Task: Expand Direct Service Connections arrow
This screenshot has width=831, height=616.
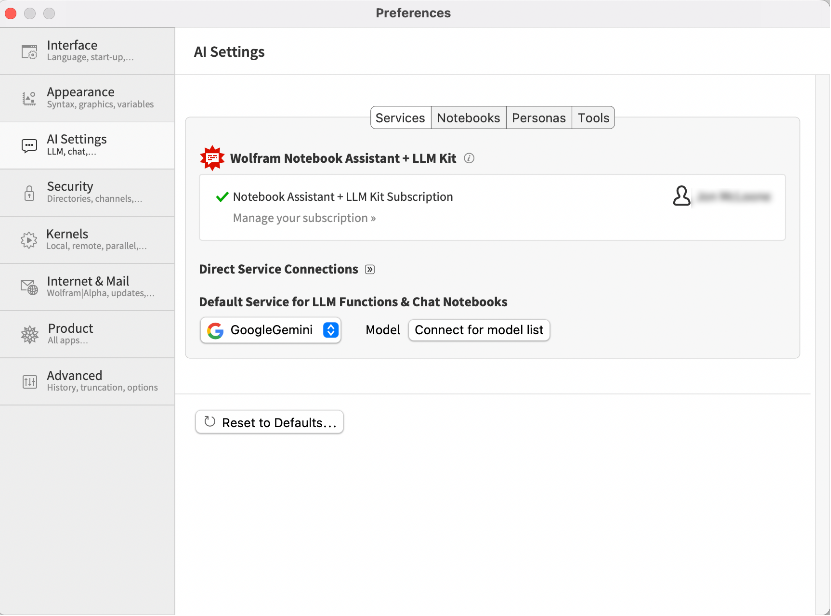Action: point(370,269)
